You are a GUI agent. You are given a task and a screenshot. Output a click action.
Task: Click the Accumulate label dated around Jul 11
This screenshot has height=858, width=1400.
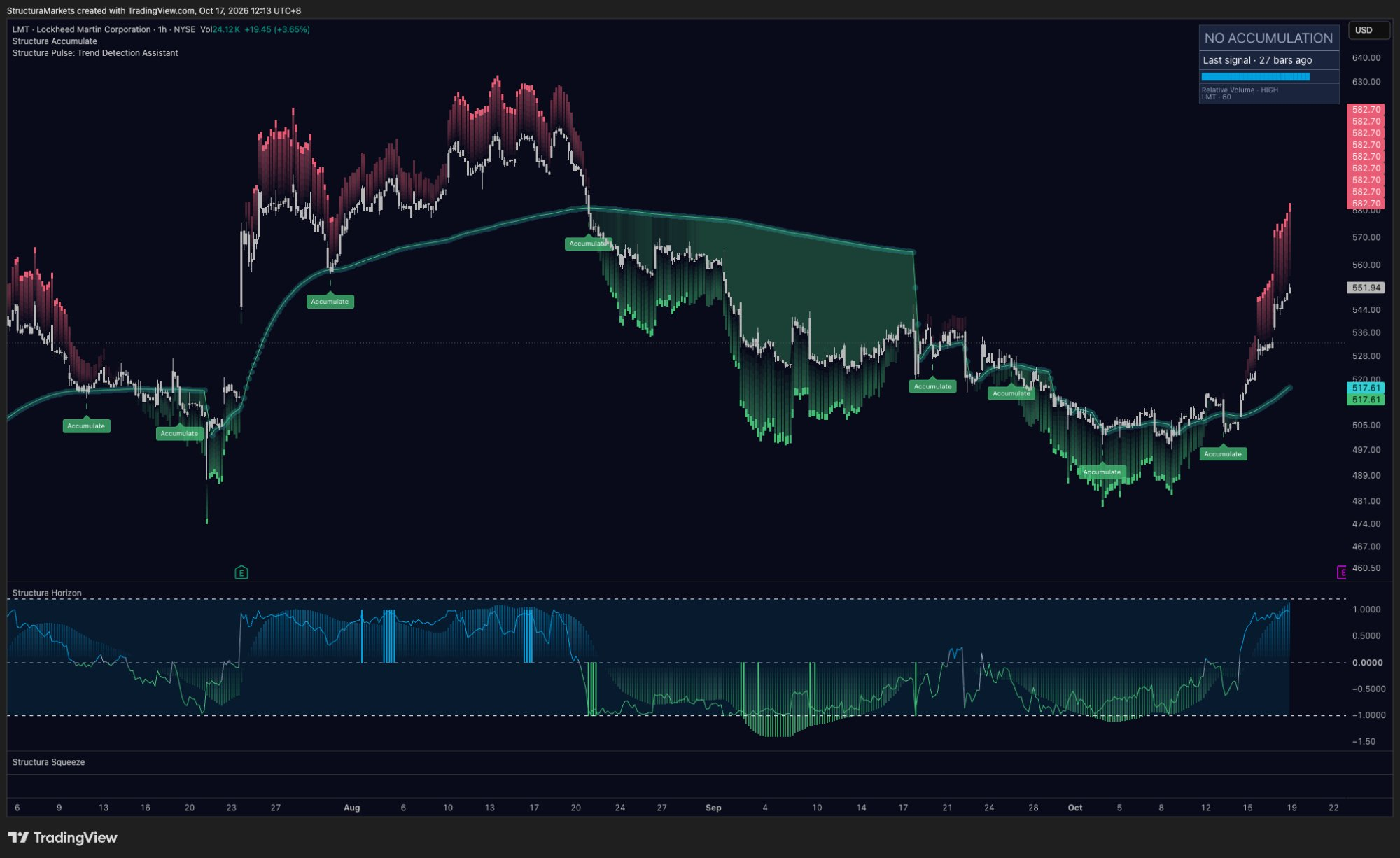coord(86,426)
